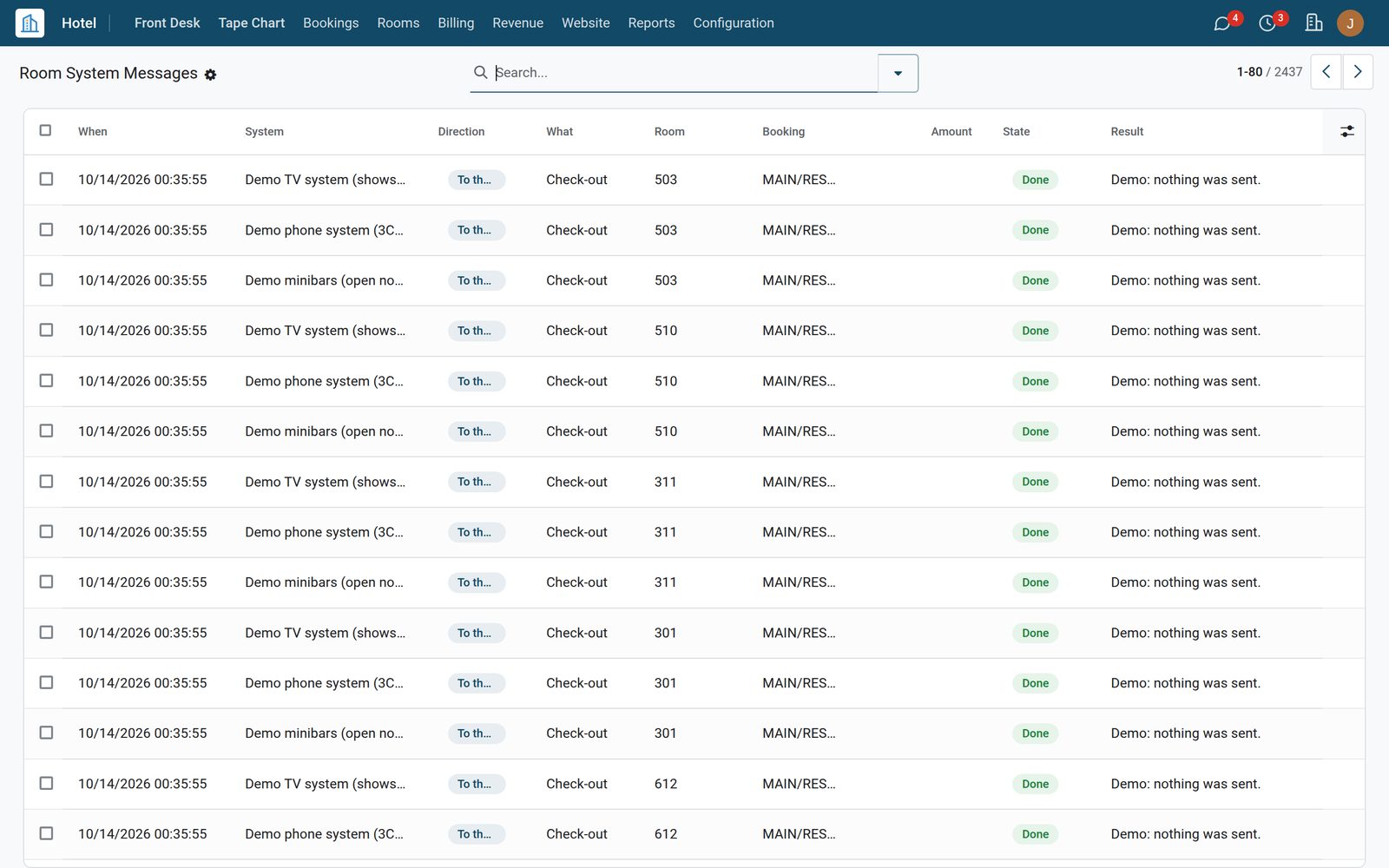This screenshot has height=868, width=1389.
Task: Open the column adjust settings icon
Action: [x=1346, y=131]
